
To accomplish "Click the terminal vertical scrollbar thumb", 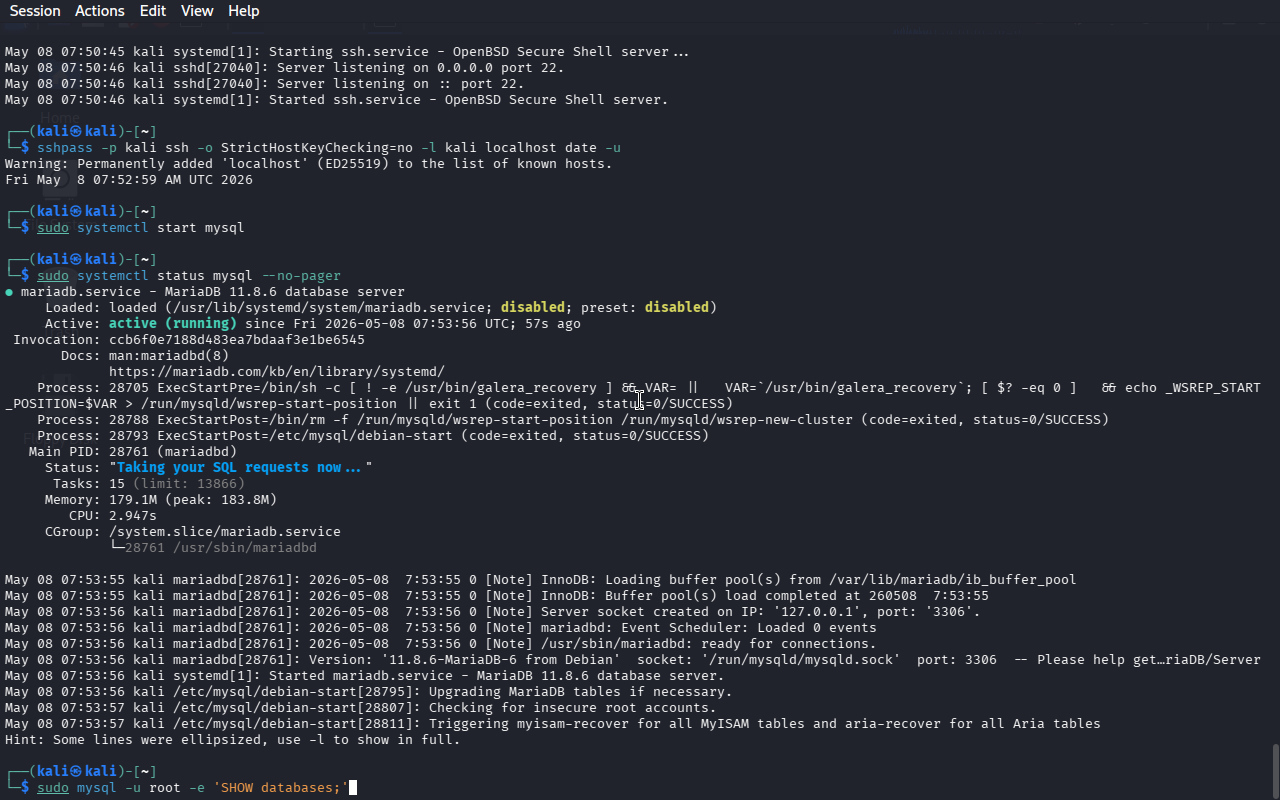I will [x=1275, y=770].
